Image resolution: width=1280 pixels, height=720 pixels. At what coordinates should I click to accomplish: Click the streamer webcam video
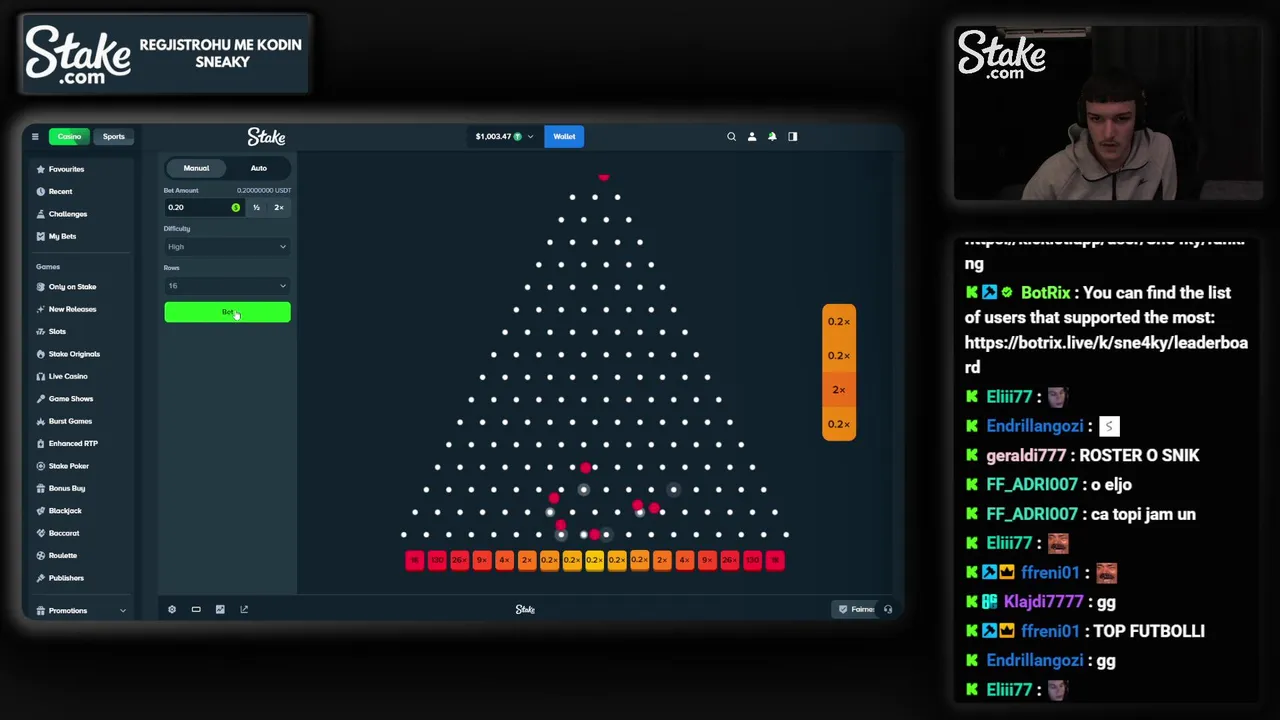coord(1107,114)
